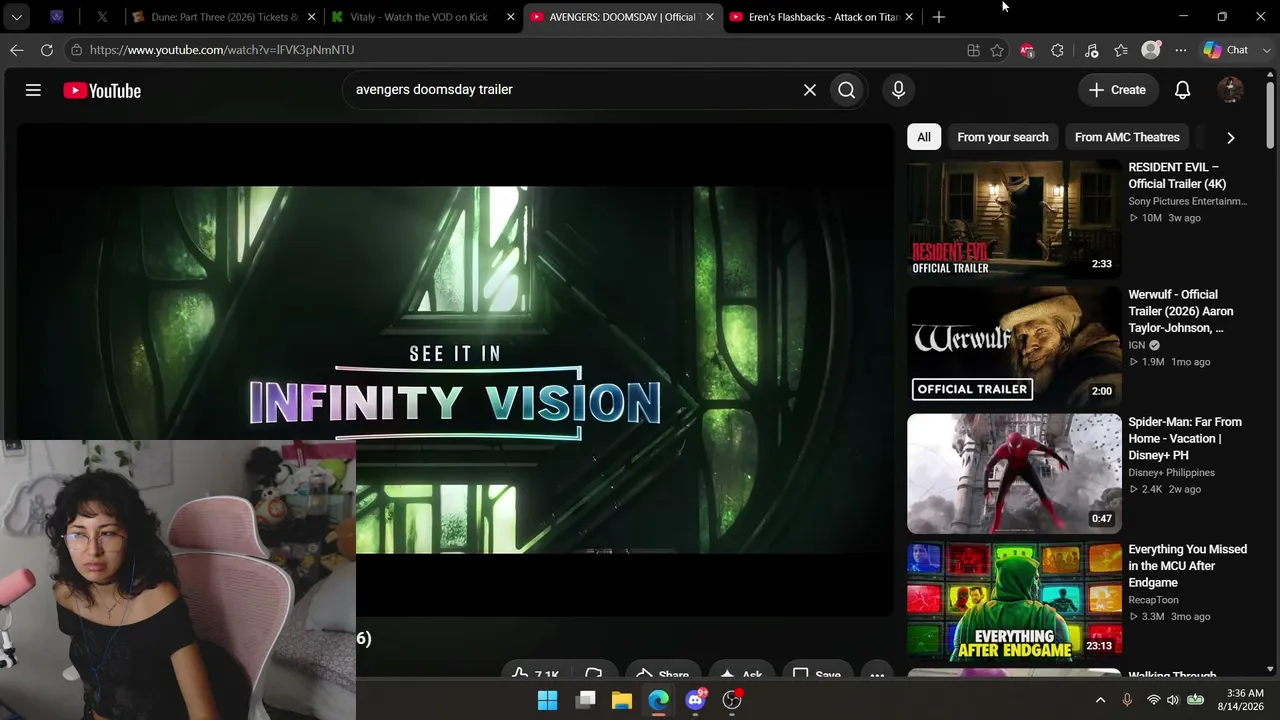Close the Vitaly Kick tab
This screenshot has height=720, width=1280.
(511, 17)
